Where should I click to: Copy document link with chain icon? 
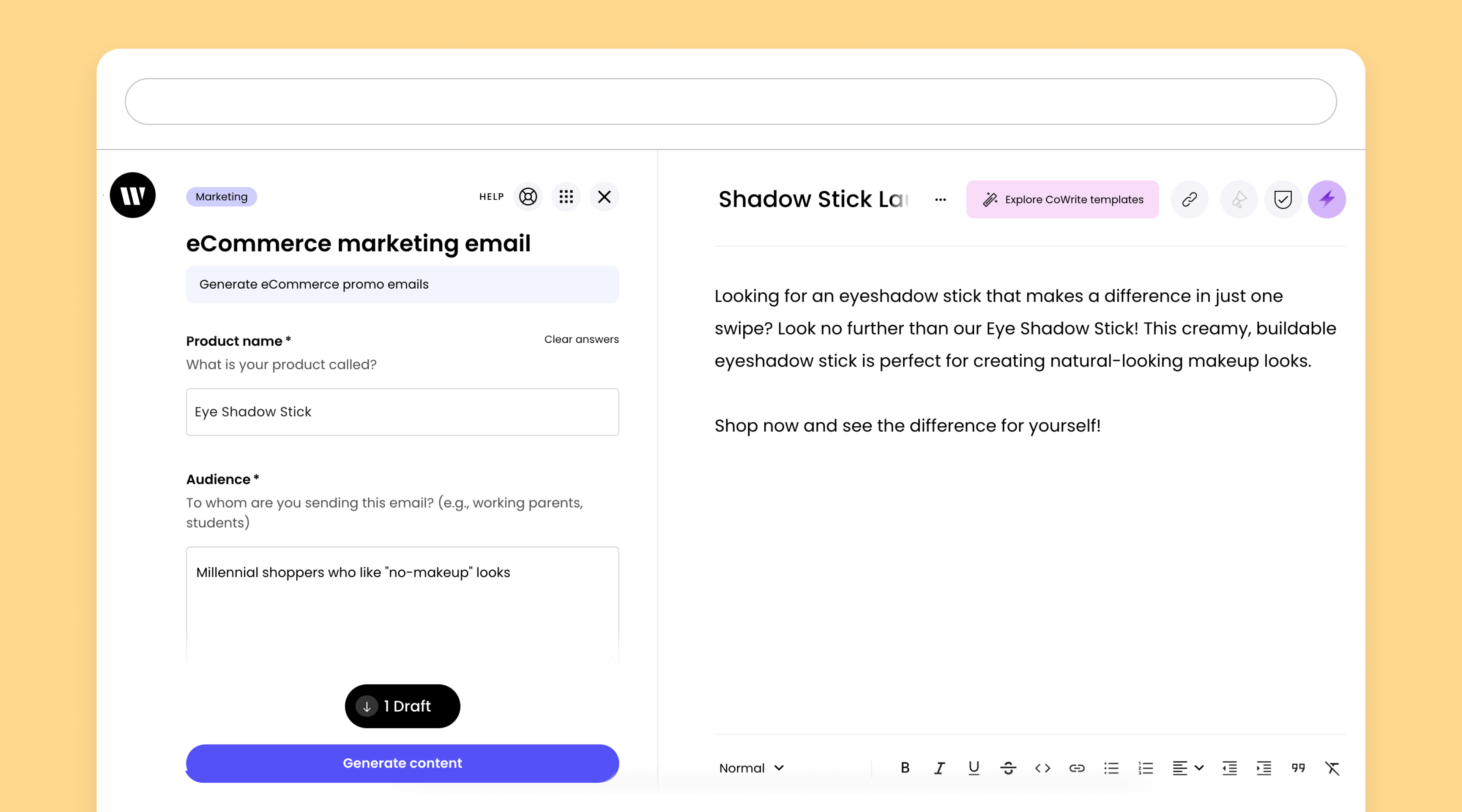[1189, 199]
